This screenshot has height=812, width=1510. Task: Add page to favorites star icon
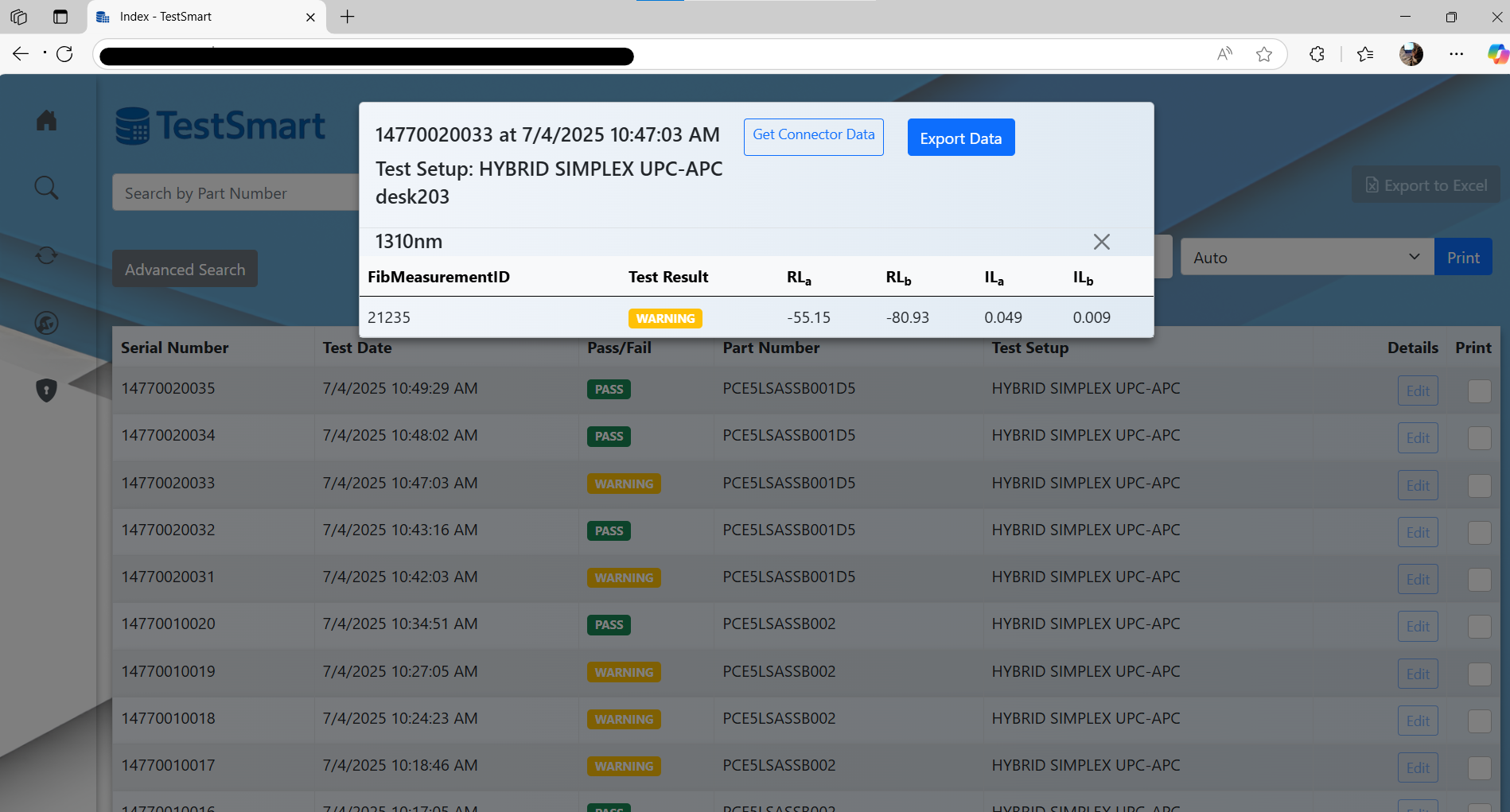(1263, 54)
